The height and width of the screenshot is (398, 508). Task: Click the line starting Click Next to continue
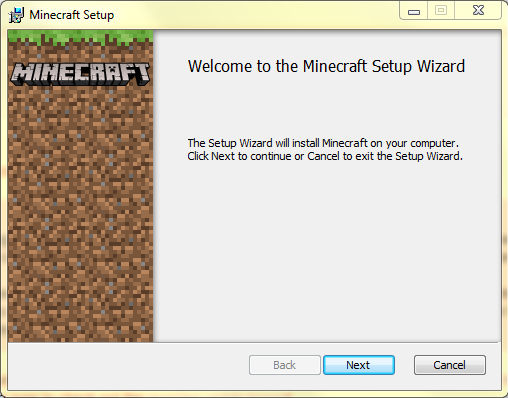click(325, 156)
